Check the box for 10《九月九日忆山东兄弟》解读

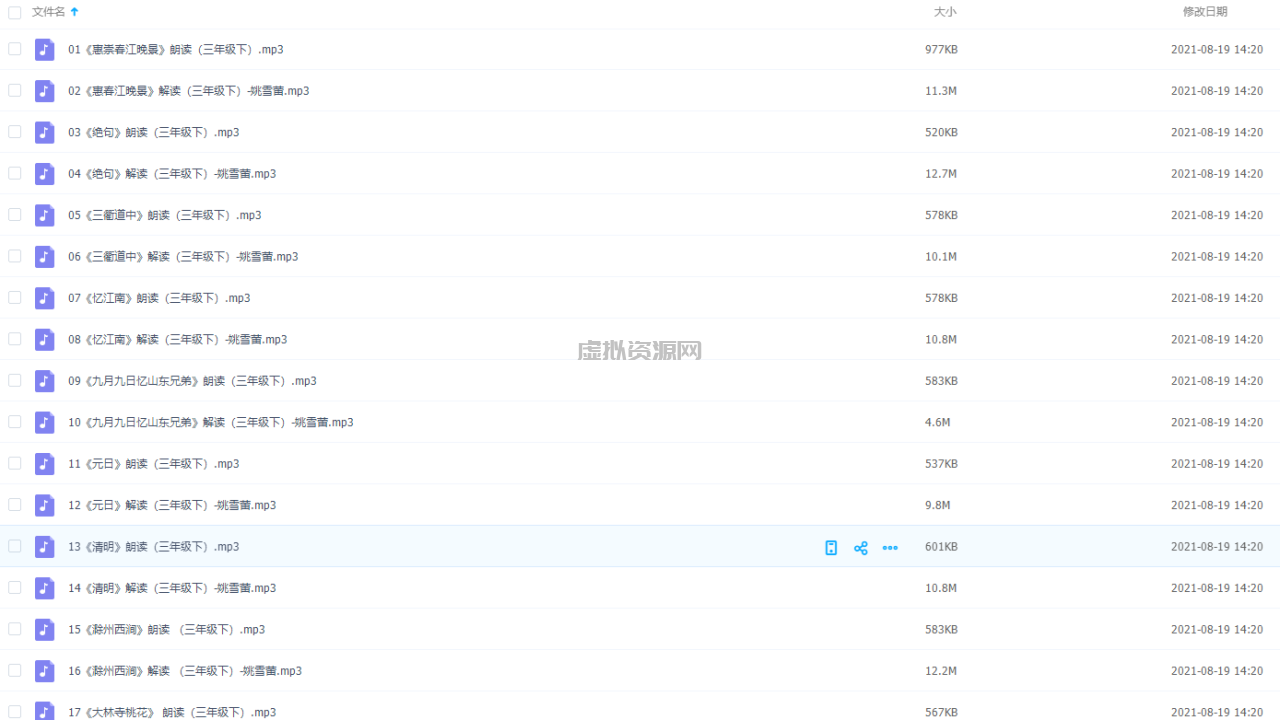pyautogui.click(x=14, y=422)
